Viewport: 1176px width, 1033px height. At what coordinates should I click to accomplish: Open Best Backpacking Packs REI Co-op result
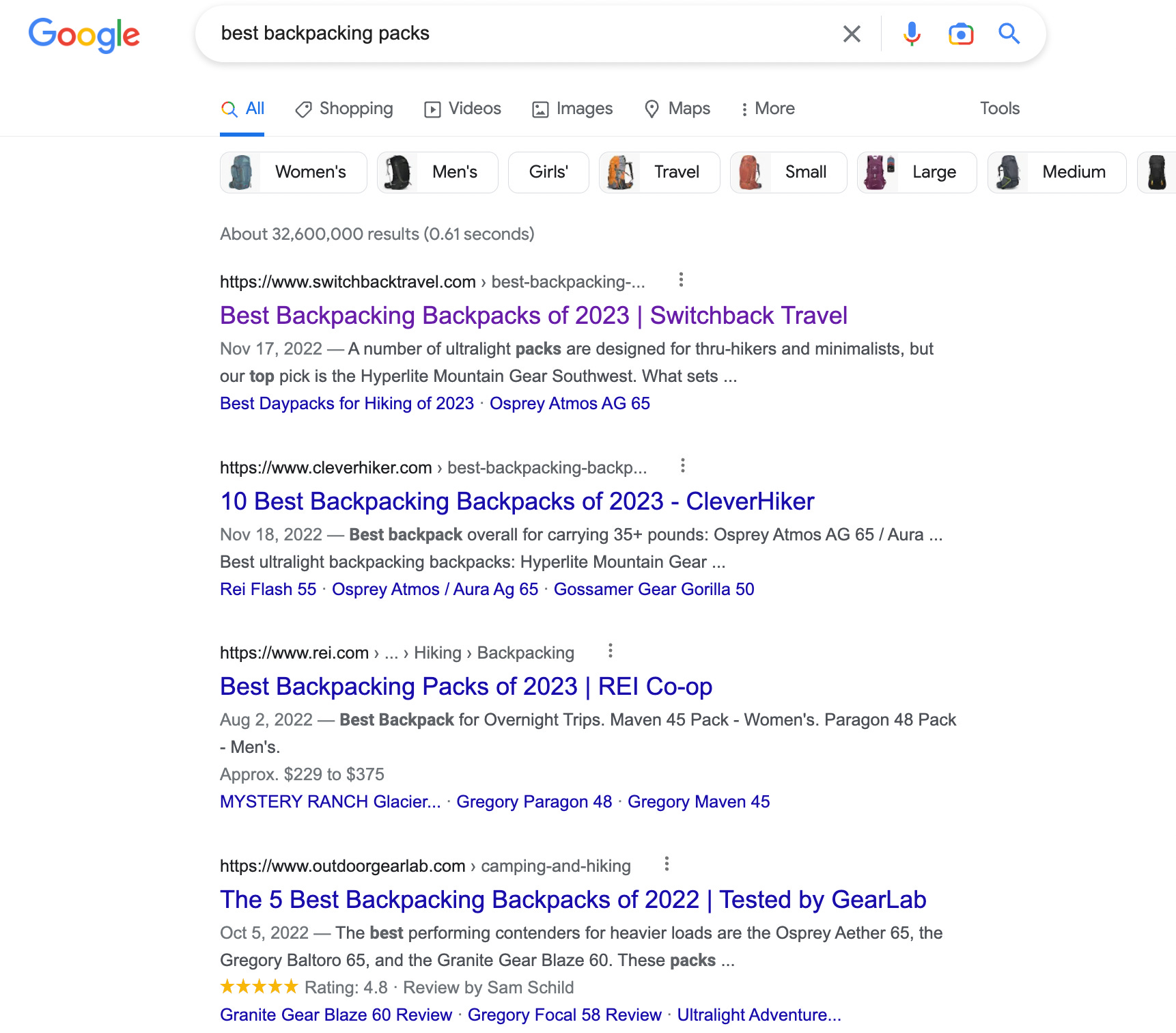(466, 687)
